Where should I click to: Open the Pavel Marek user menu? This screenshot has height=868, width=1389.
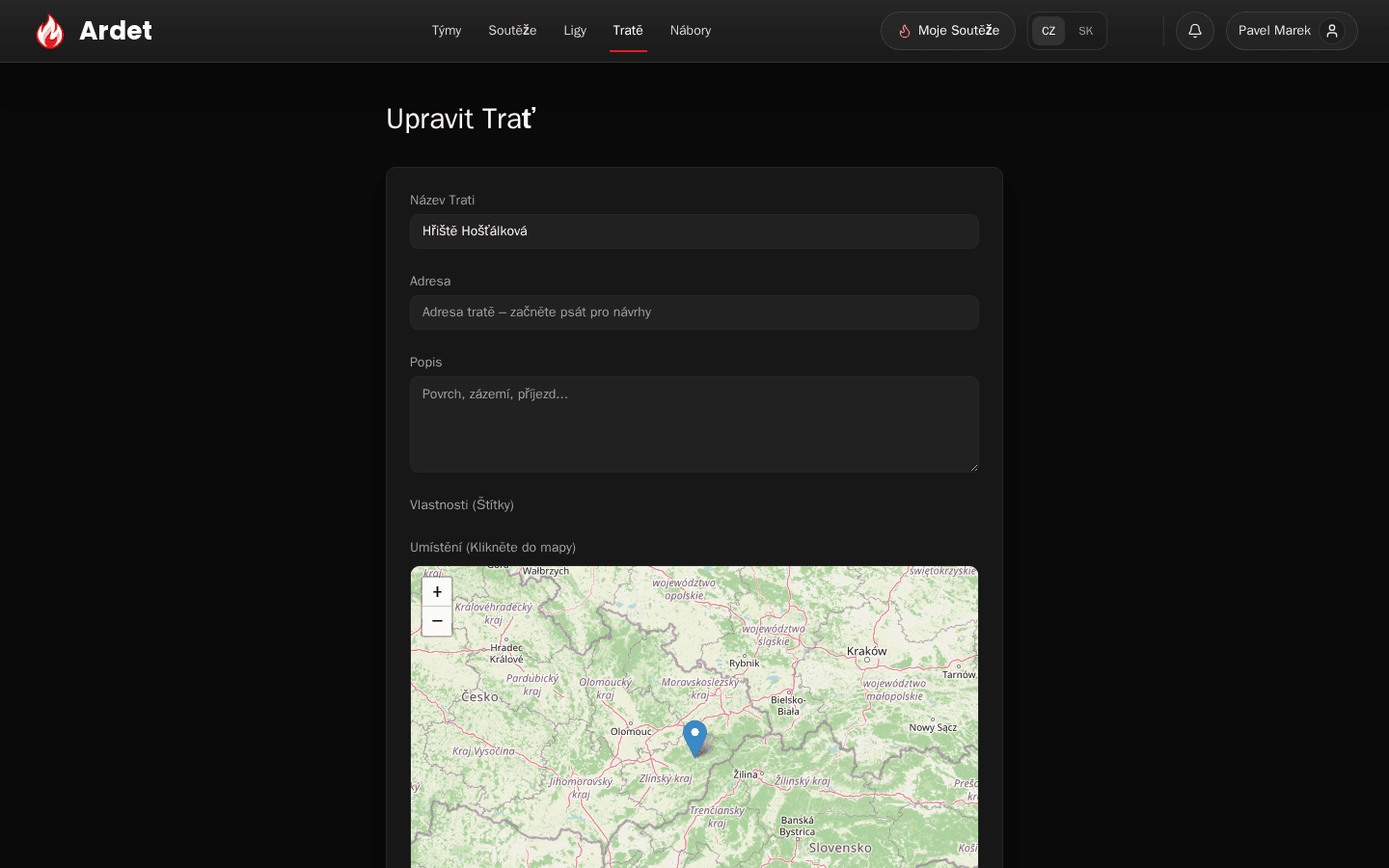[x=1292, y=31]
